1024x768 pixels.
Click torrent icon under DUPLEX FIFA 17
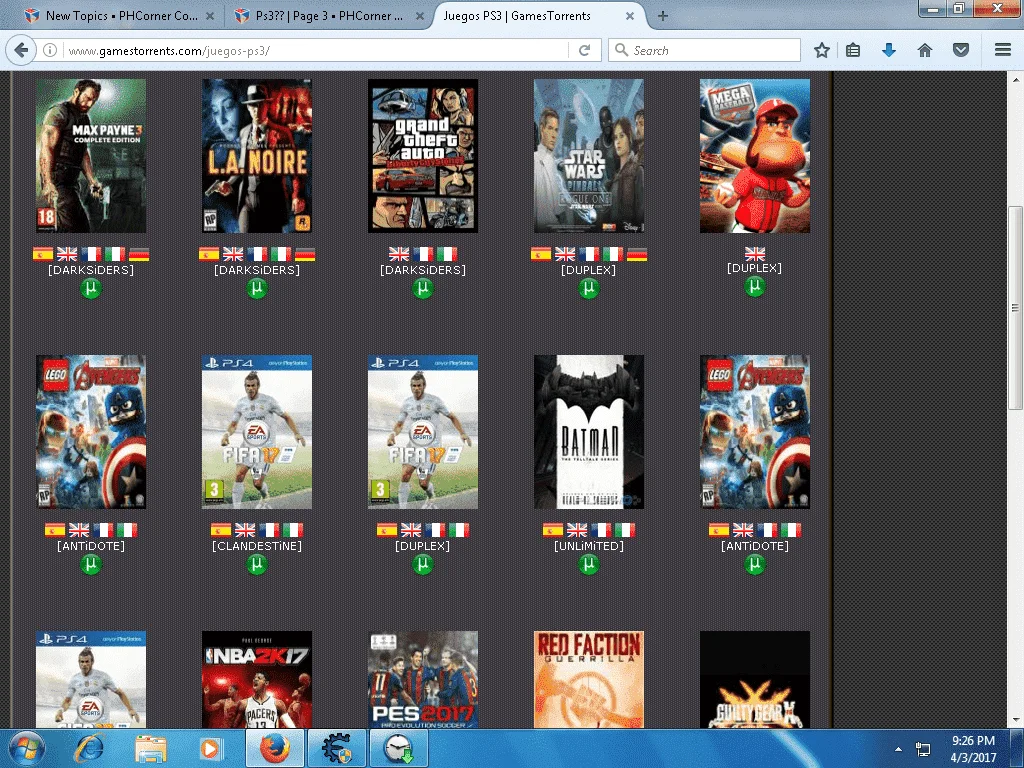[x=423, y=564]
